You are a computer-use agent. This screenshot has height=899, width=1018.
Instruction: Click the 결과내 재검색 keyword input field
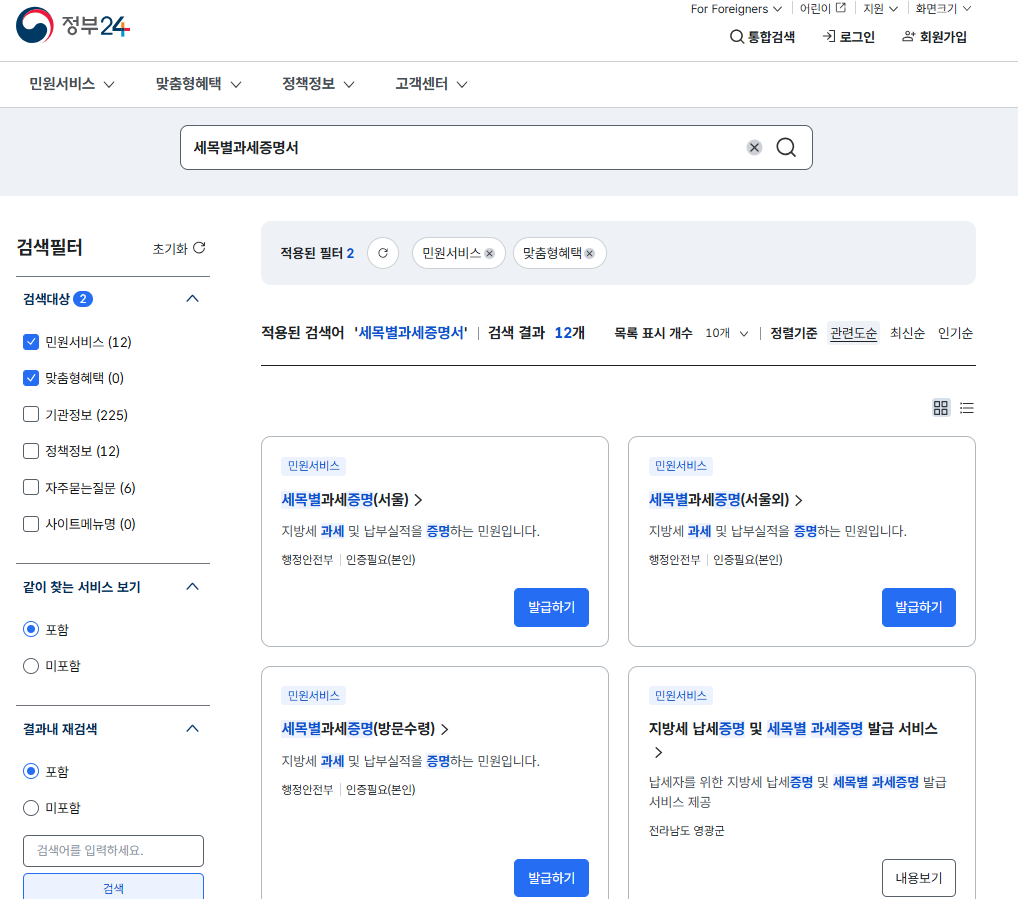(x=113, y=851)
